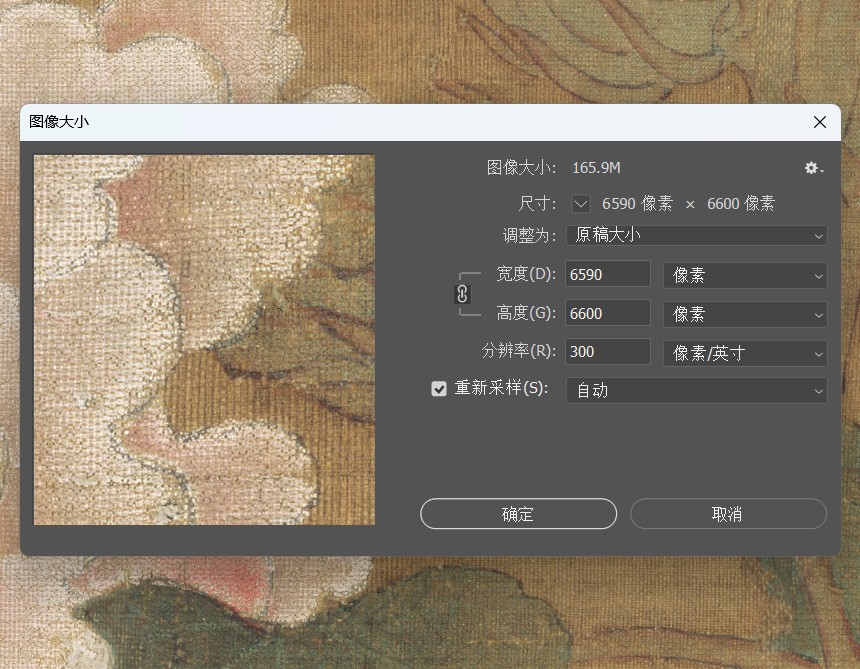Image resolution: width=860 pixels, height=669 pixels.
Task: Open the gear settings menu in the dialog
Action: coord(813,168)
